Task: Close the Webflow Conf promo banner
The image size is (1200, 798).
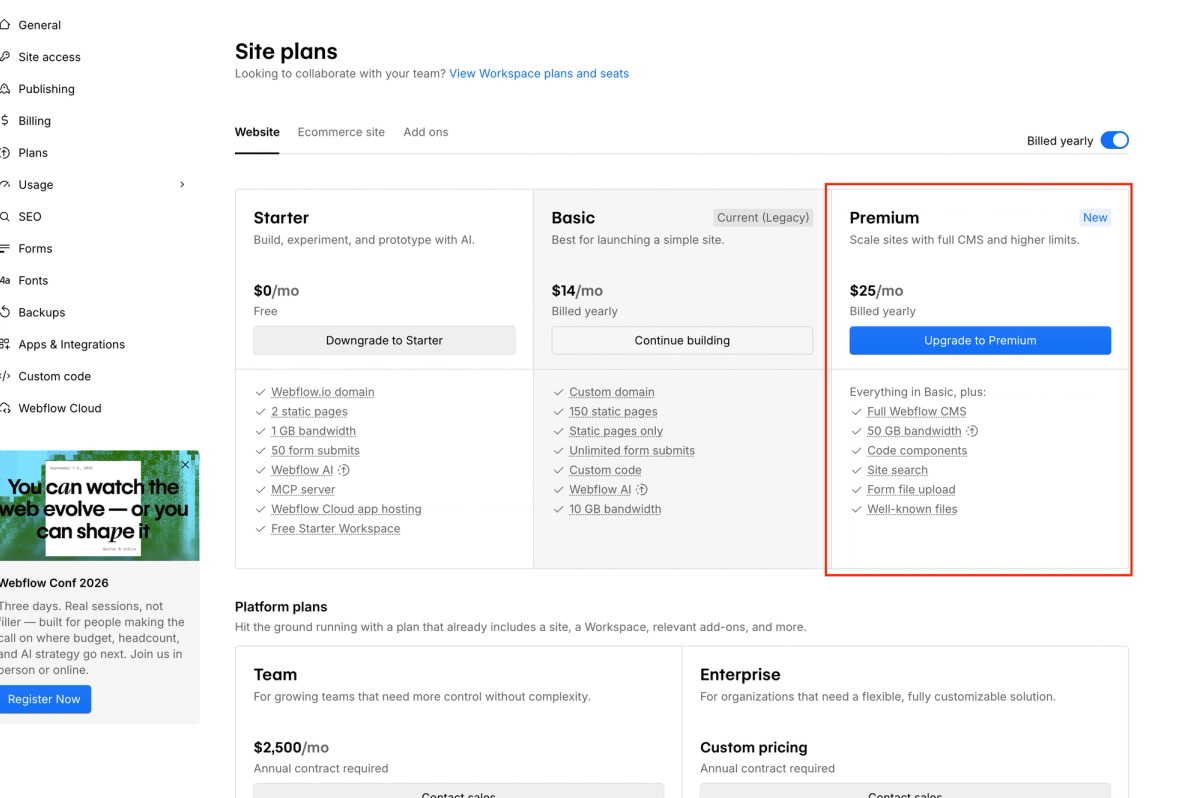Action: 185,464
